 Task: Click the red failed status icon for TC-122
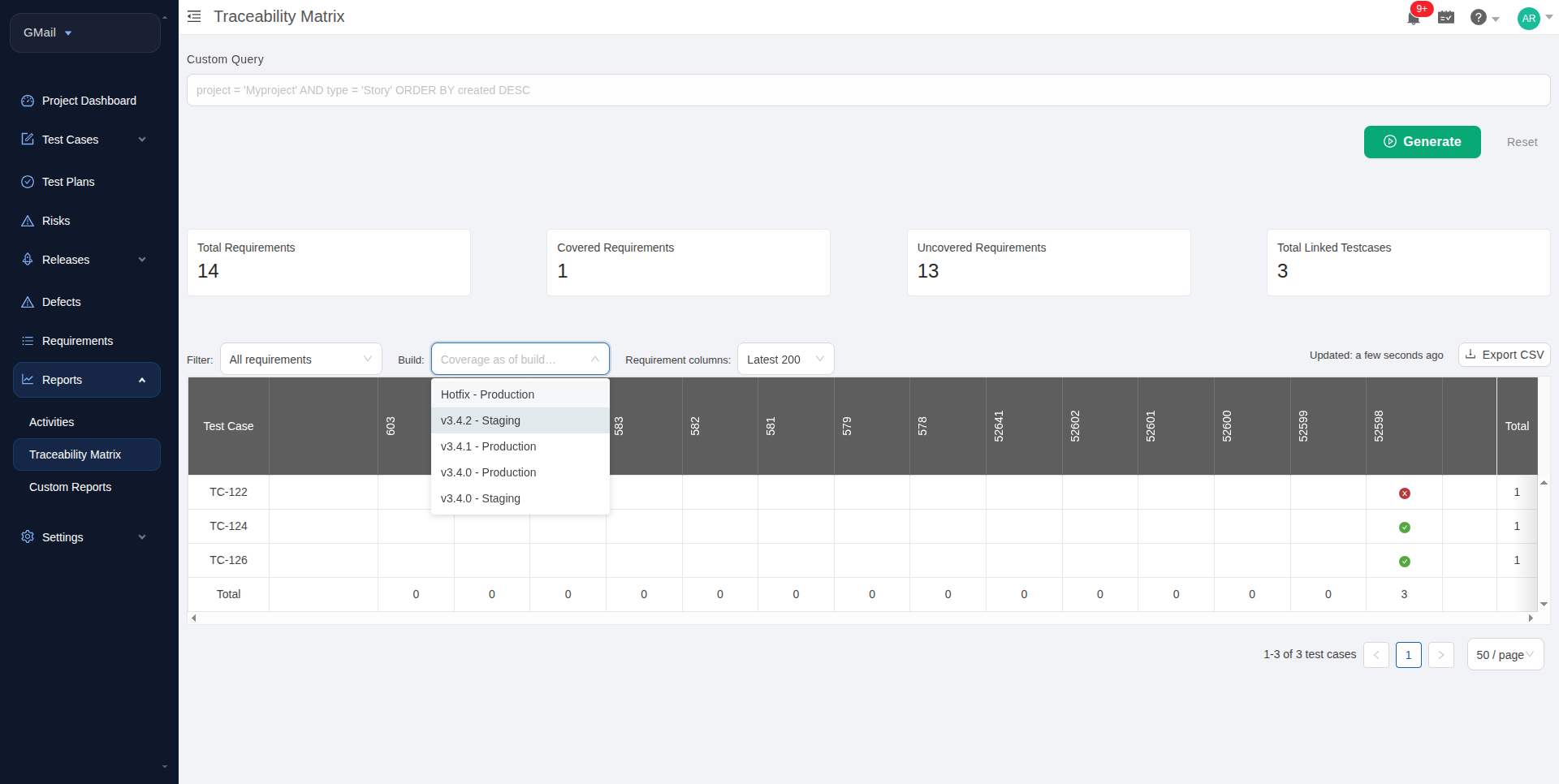[1405, 493]
